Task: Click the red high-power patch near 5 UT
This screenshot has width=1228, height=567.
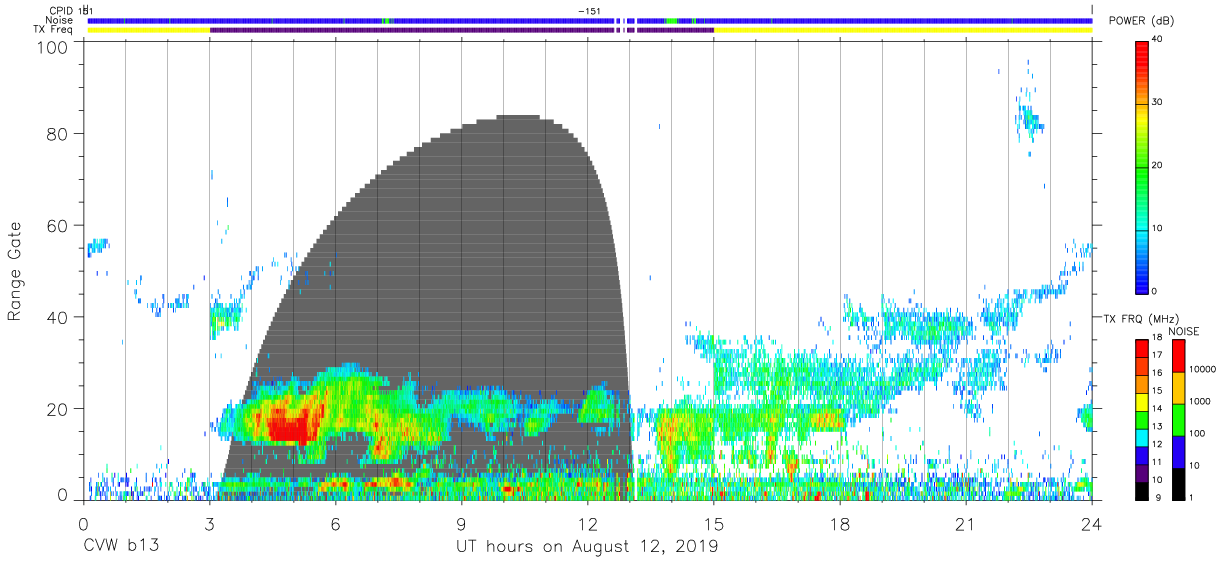Action: click(x=290, y=427)
